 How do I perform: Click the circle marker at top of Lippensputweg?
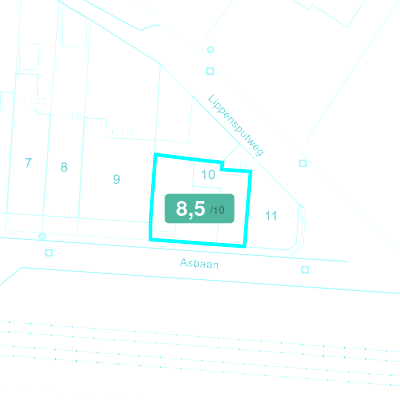(210, 50)
